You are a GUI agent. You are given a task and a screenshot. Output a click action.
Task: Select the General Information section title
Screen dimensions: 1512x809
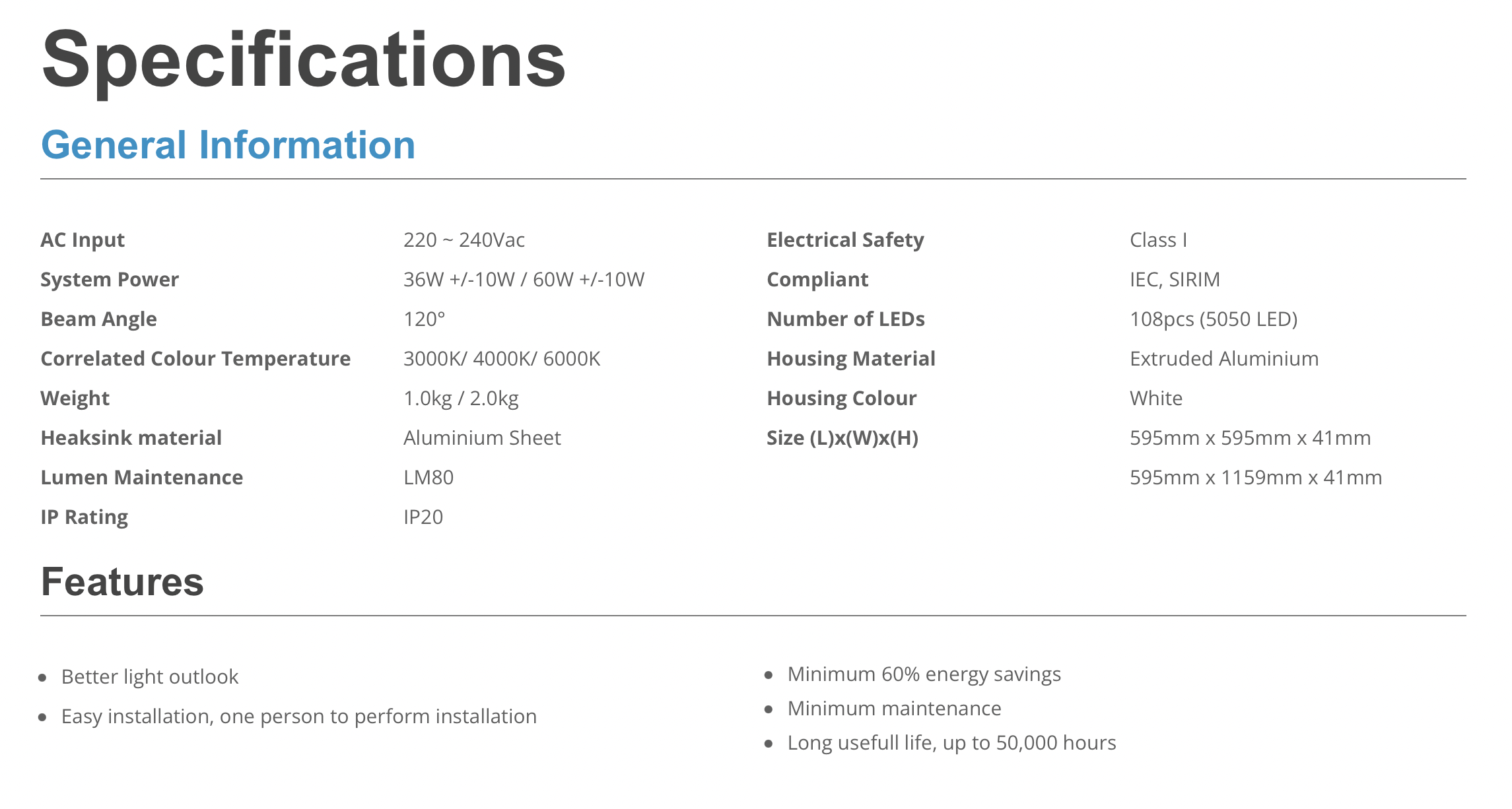(228, 145)
